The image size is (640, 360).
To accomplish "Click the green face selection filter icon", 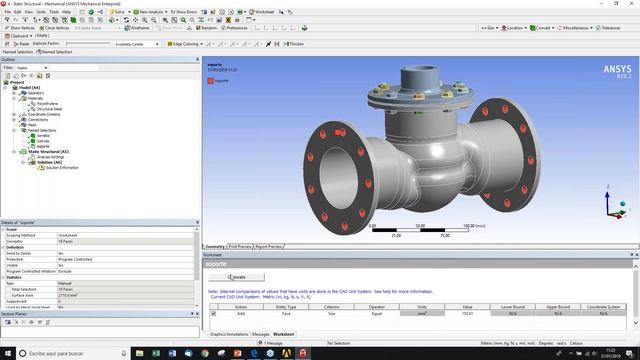I will coord(73,20).
